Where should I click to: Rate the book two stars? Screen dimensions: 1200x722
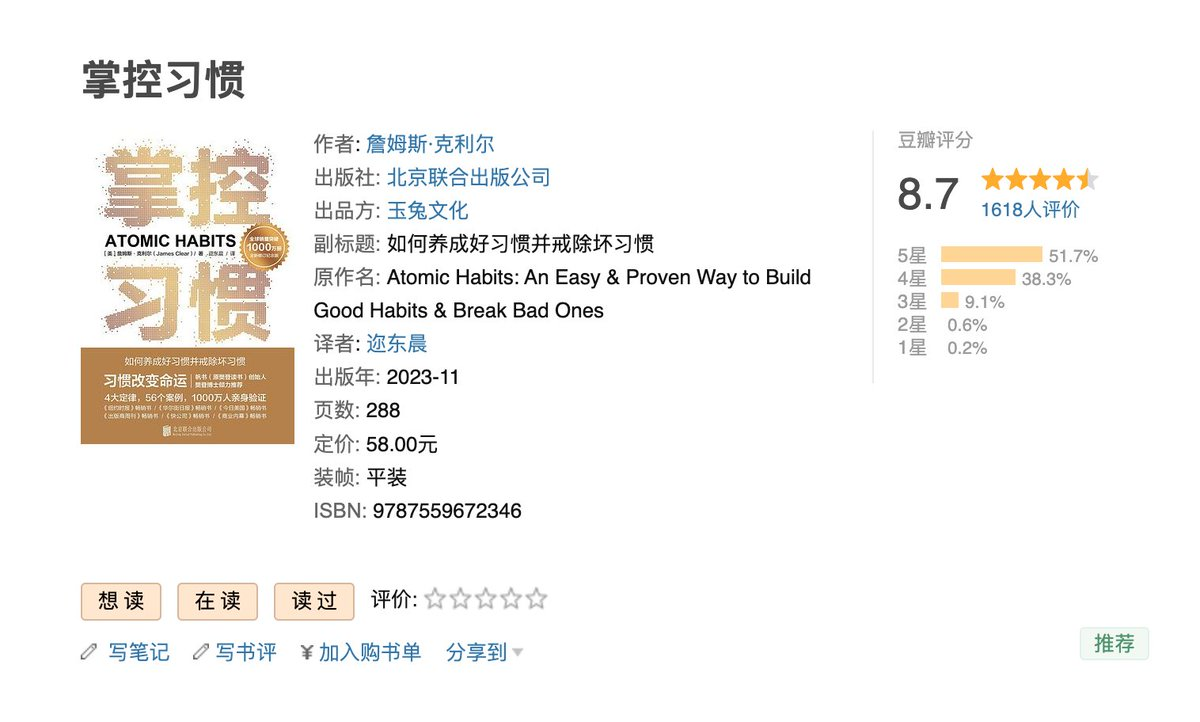(x=460, y=600)
